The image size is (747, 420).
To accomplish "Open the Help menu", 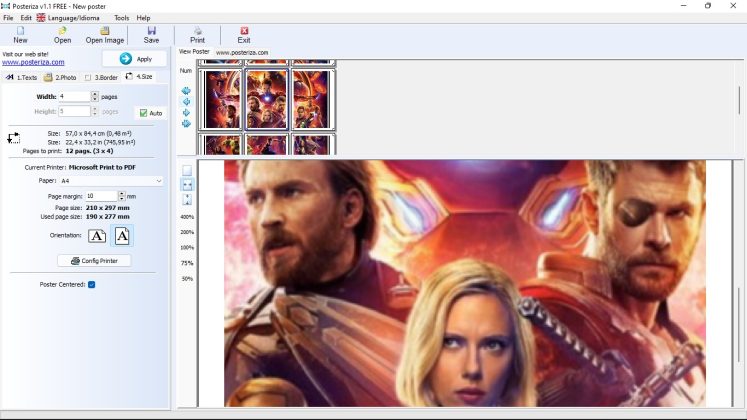I will pyautogui.click(x=143, y=18).
